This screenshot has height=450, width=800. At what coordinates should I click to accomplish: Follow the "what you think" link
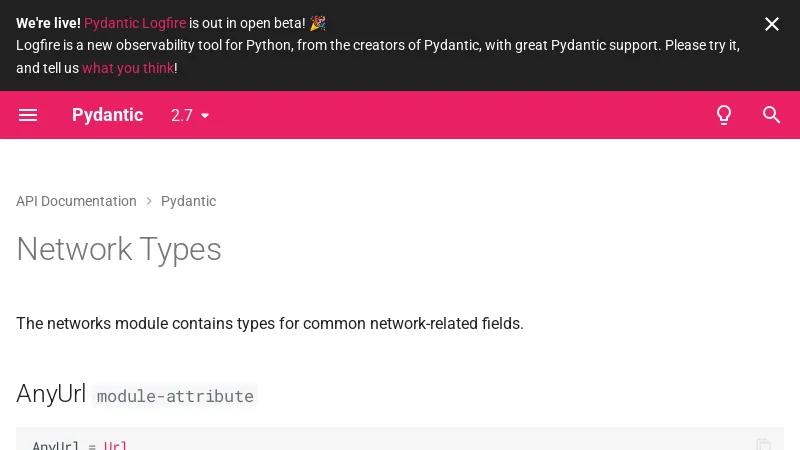click(x=128, y=68)
